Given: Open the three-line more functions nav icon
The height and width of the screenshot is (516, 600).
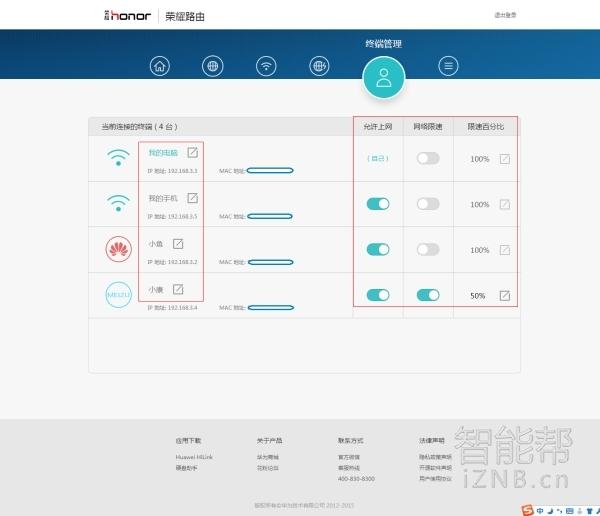Looking at the screenshot, I should pos(448,66).
